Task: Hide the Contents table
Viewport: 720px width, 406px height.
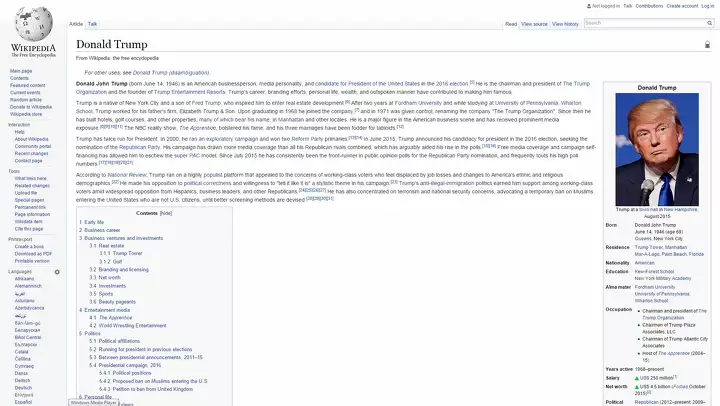Action: coord(166,213)
